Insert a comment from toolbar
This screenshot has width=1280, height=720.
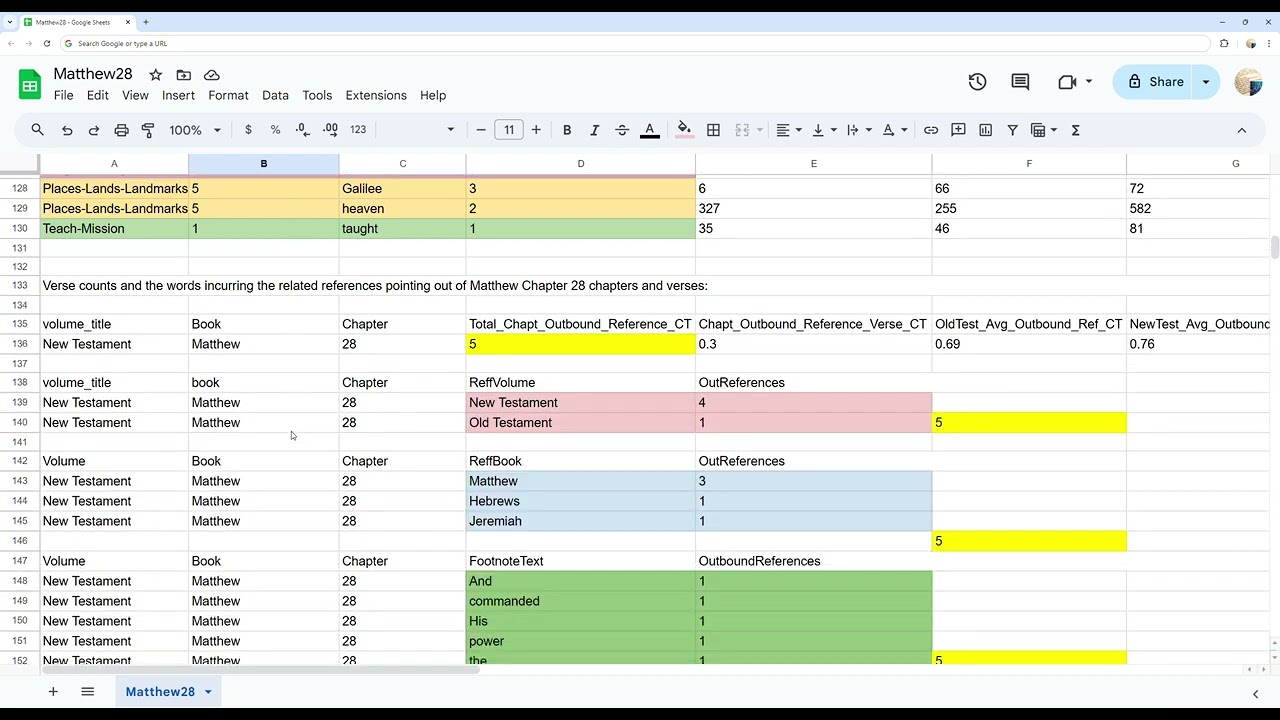[958, 130]
